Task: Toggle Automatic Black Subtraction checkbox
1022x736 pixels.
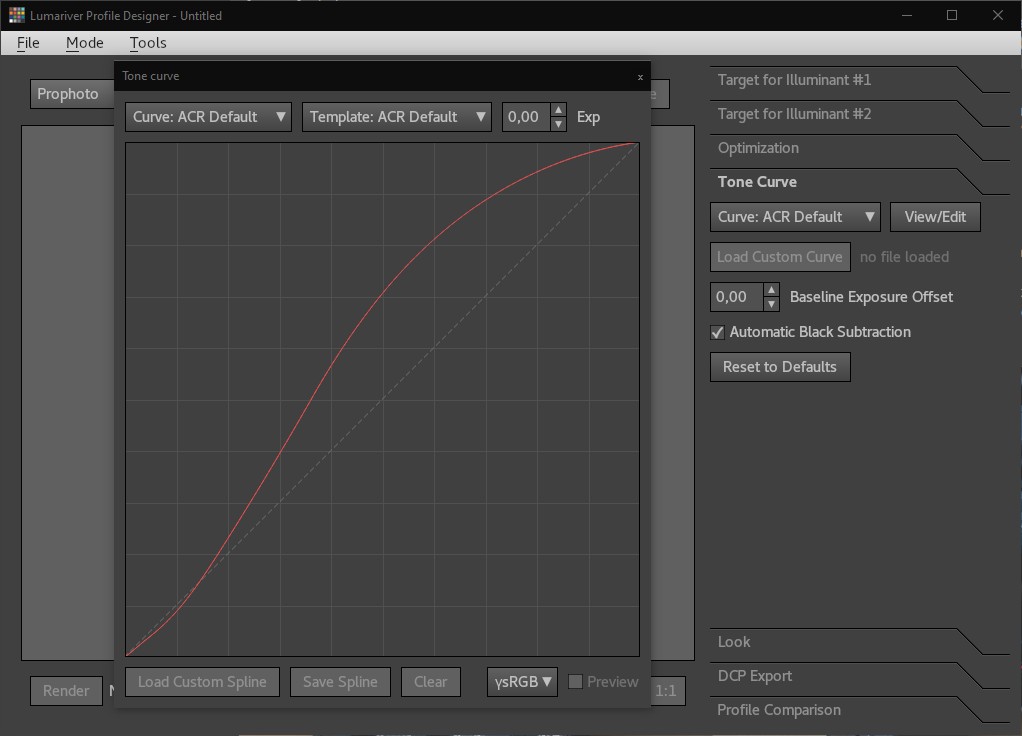Action: (x=717, y=332)
